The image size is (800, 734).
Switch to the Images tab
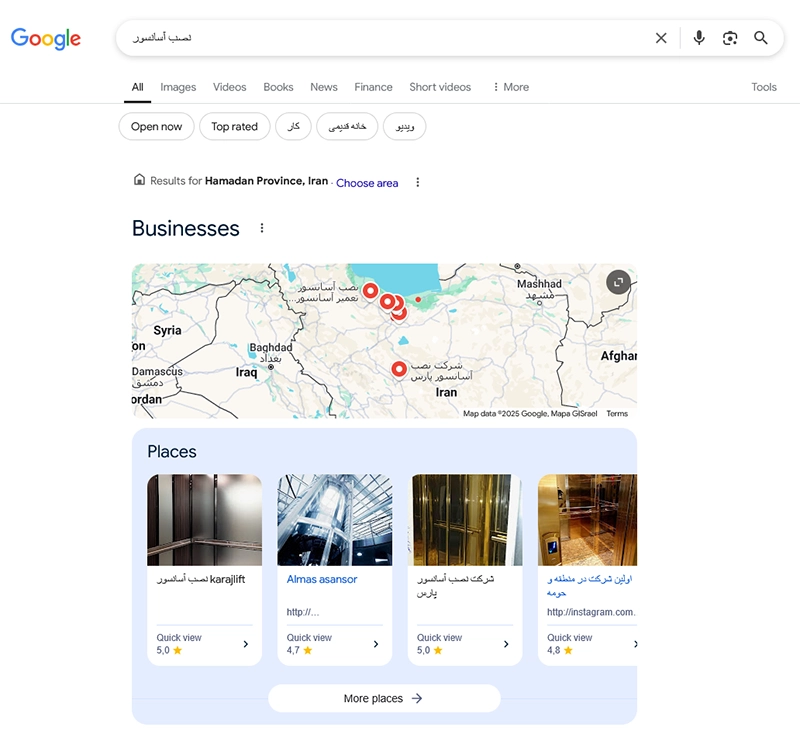tap(178, 87)
